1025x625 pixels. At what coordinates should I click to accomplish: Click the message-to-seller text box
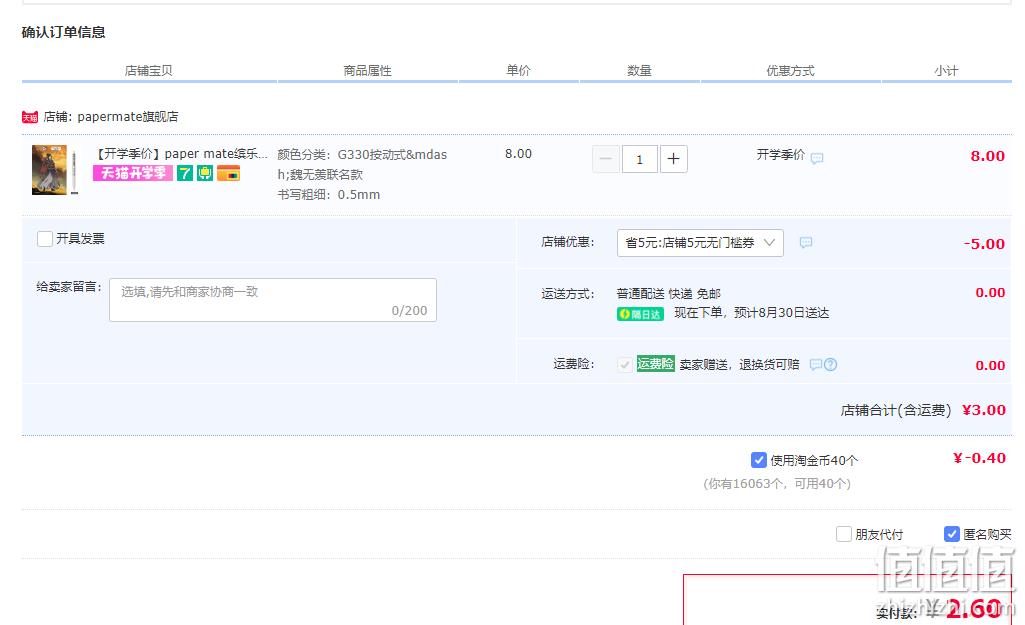[273, 300]
